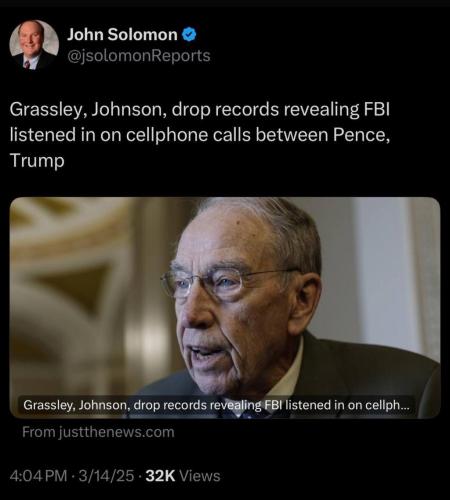Select the @jsolomonReports handle
This screenshot has height=500, width=450.
[x=139, y=56]
